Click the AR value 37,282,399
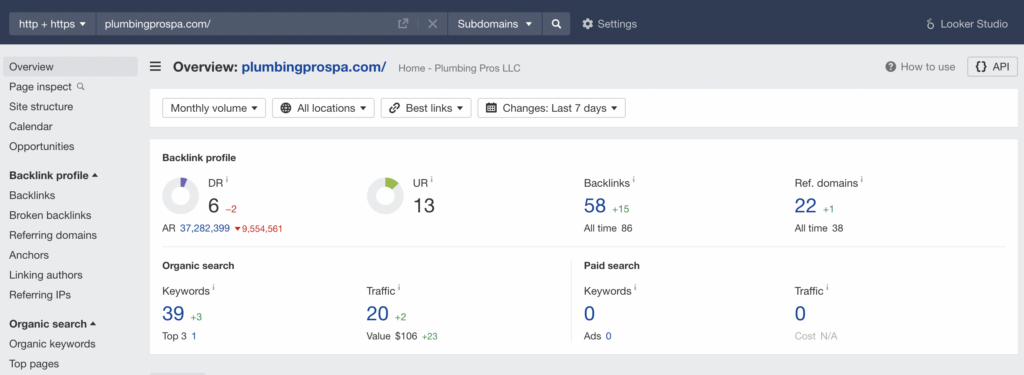Screen dimensions: 1024x375 pyautogui.click(x=204, y=229)
